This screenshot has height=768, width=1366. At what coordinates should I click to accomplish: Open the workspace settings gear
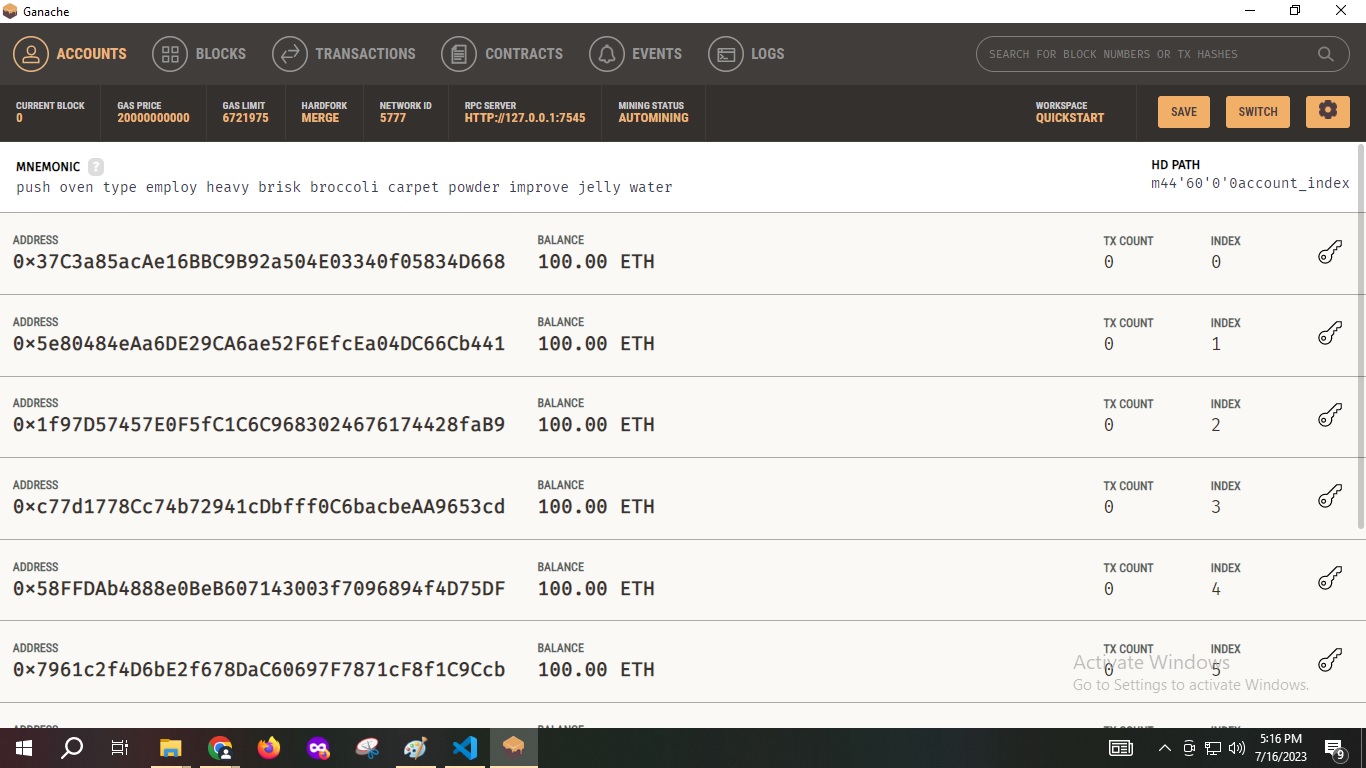1327,112
